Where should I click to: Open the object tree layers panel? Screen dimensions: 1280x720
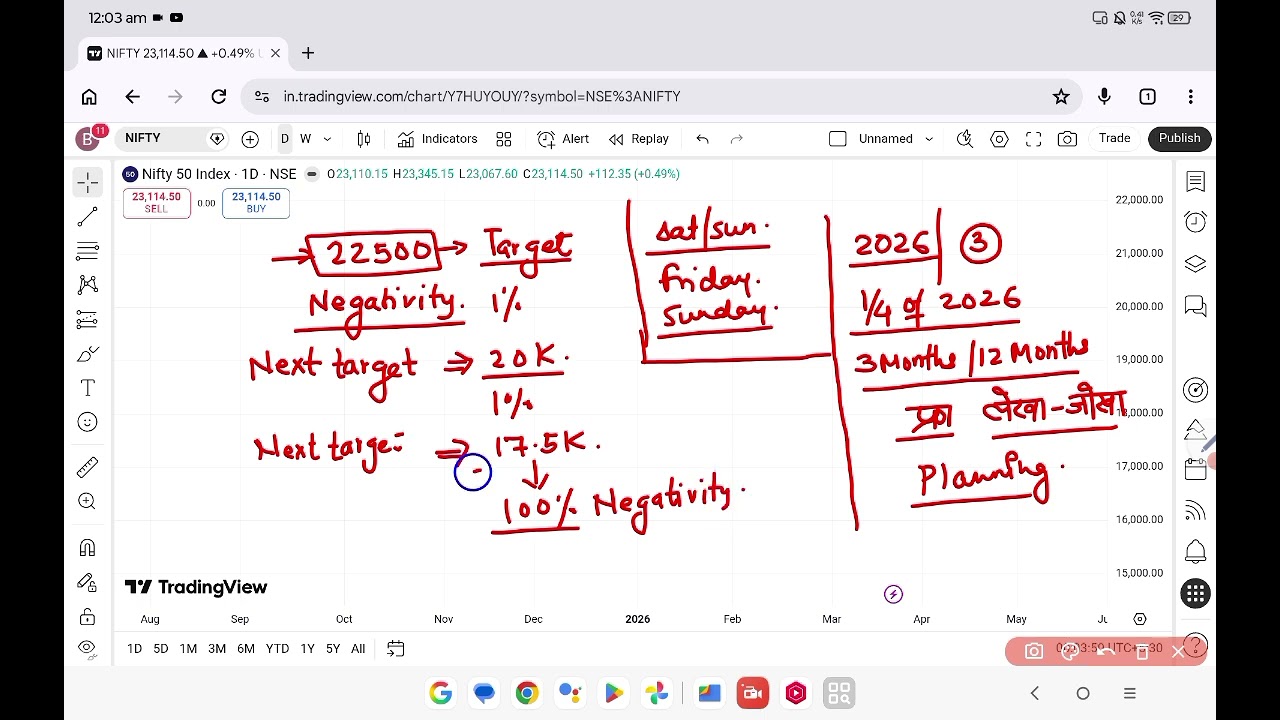point(1195,264)
